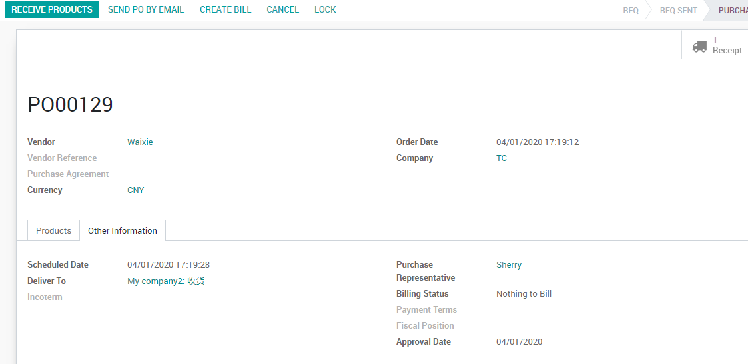Select the Other Information tab
The height and width of the screenshot is (364, 749).
point(123,231)
